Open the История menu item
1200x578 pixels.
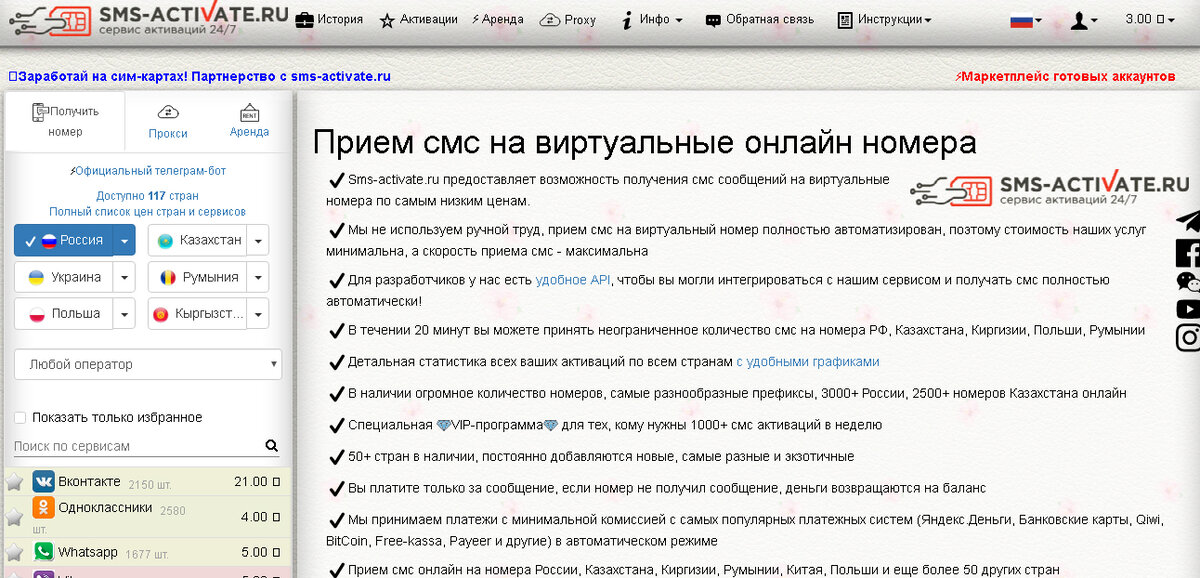click(329, 19)
